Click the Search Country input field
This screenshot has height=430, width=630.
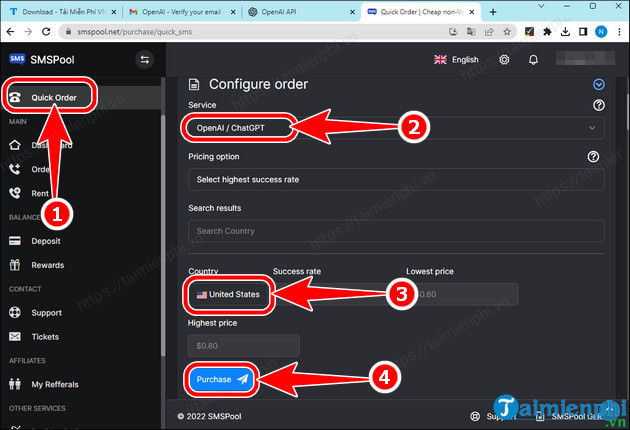[x=395, y=231]
